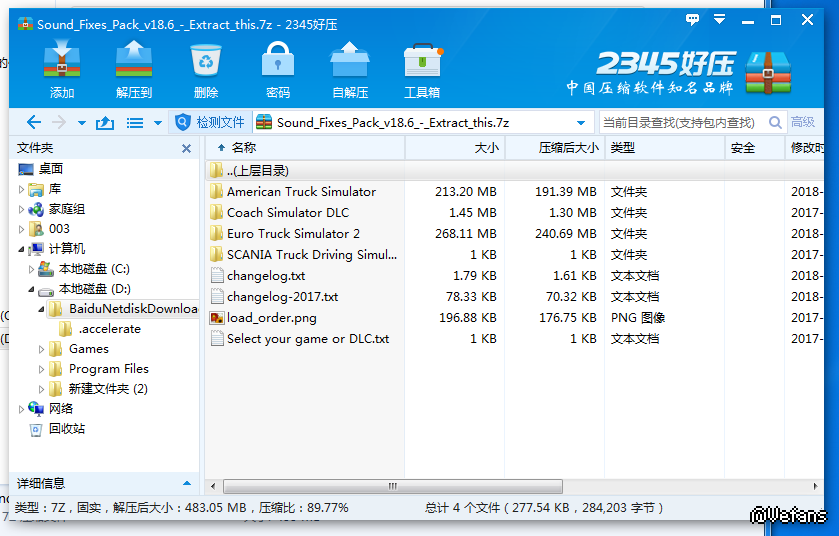Viewport: 839px width, 536px height.
Task: Click the 检测文件 (Scan file) button
Action: coord(210,123)
